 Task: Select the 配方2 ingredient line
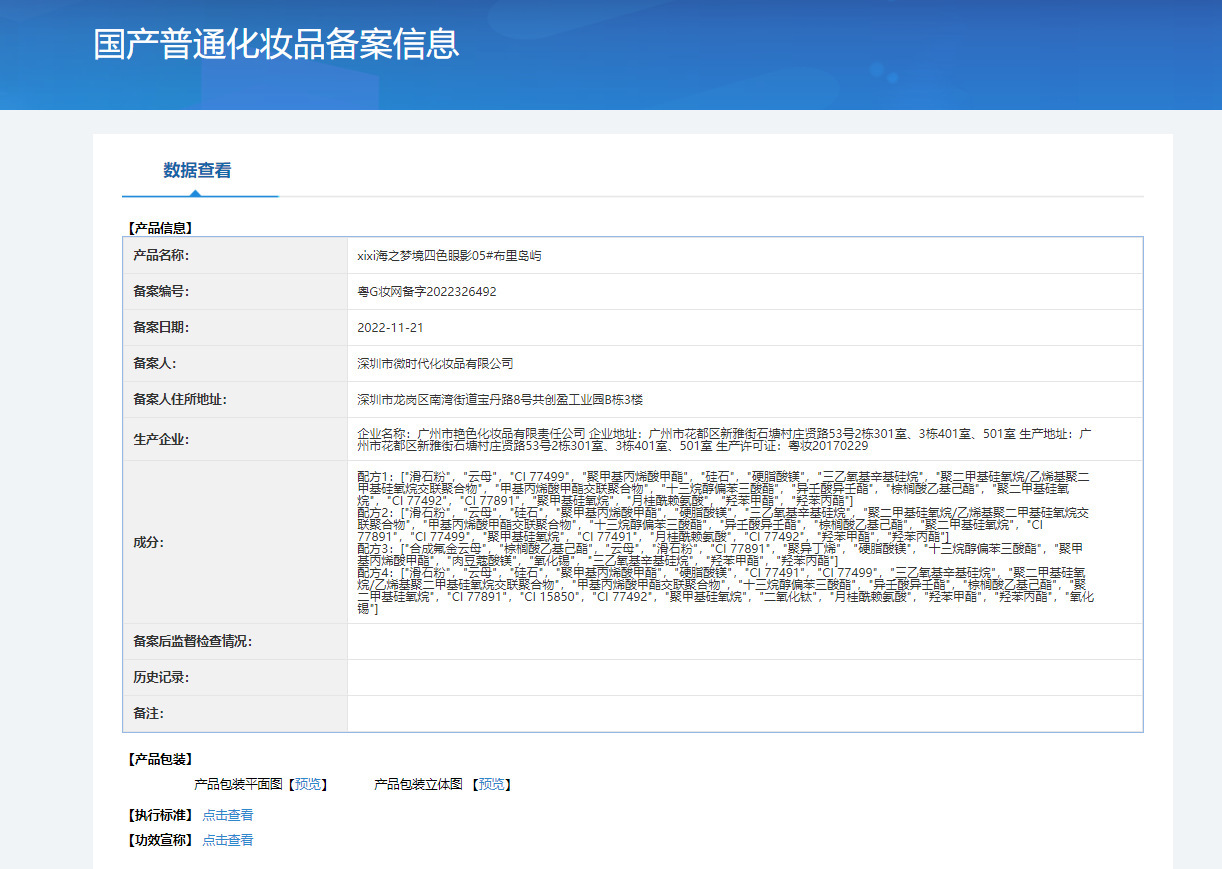(x=723, y=524)
